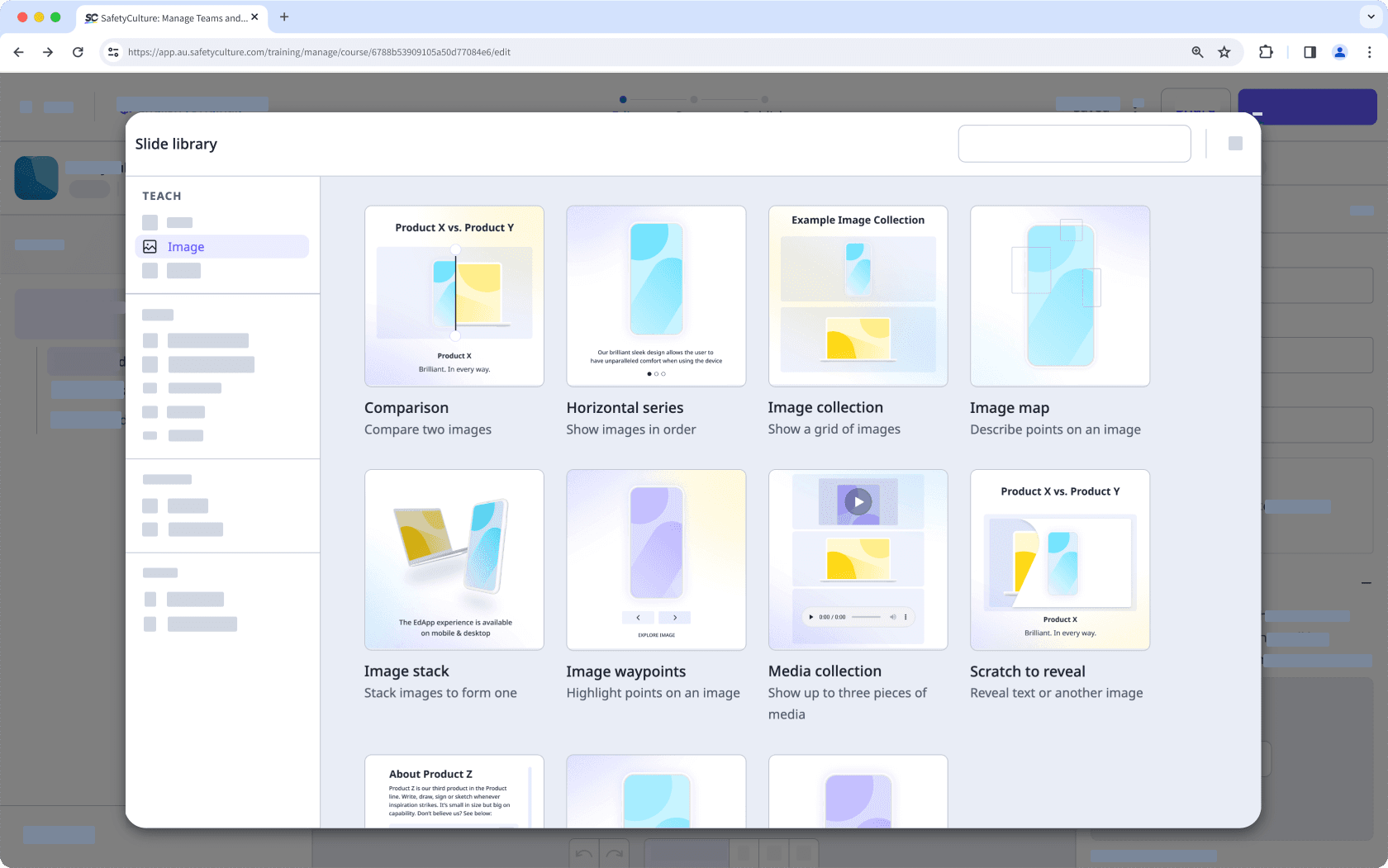The width and height of the screenshot is (1388, 868).
Task: Open the browser side panel icon
Action: coord(1309,51)
